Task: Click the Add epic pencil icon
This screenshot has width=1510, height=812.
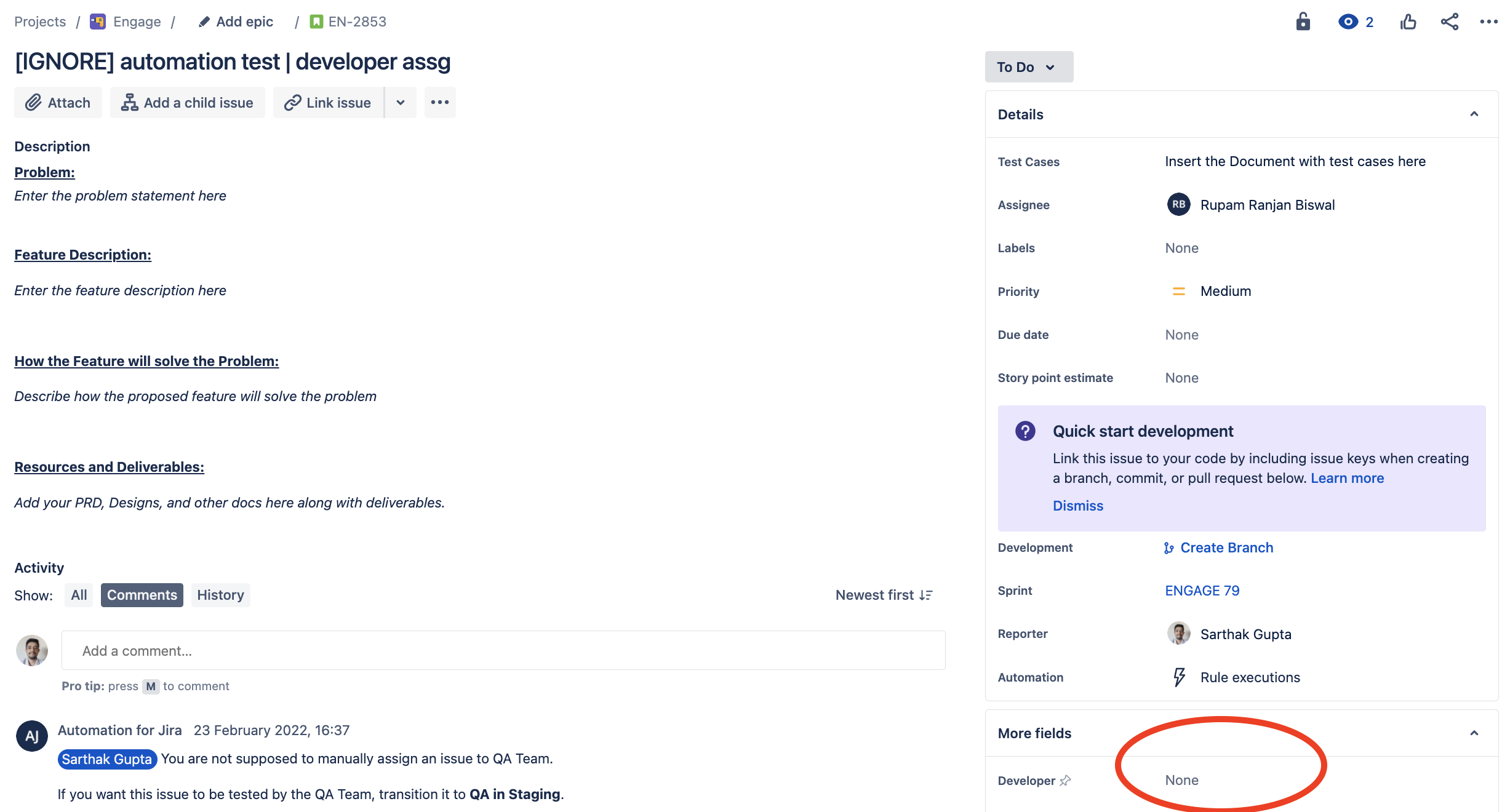Action: pyautogui.click(x=204, y=22)
